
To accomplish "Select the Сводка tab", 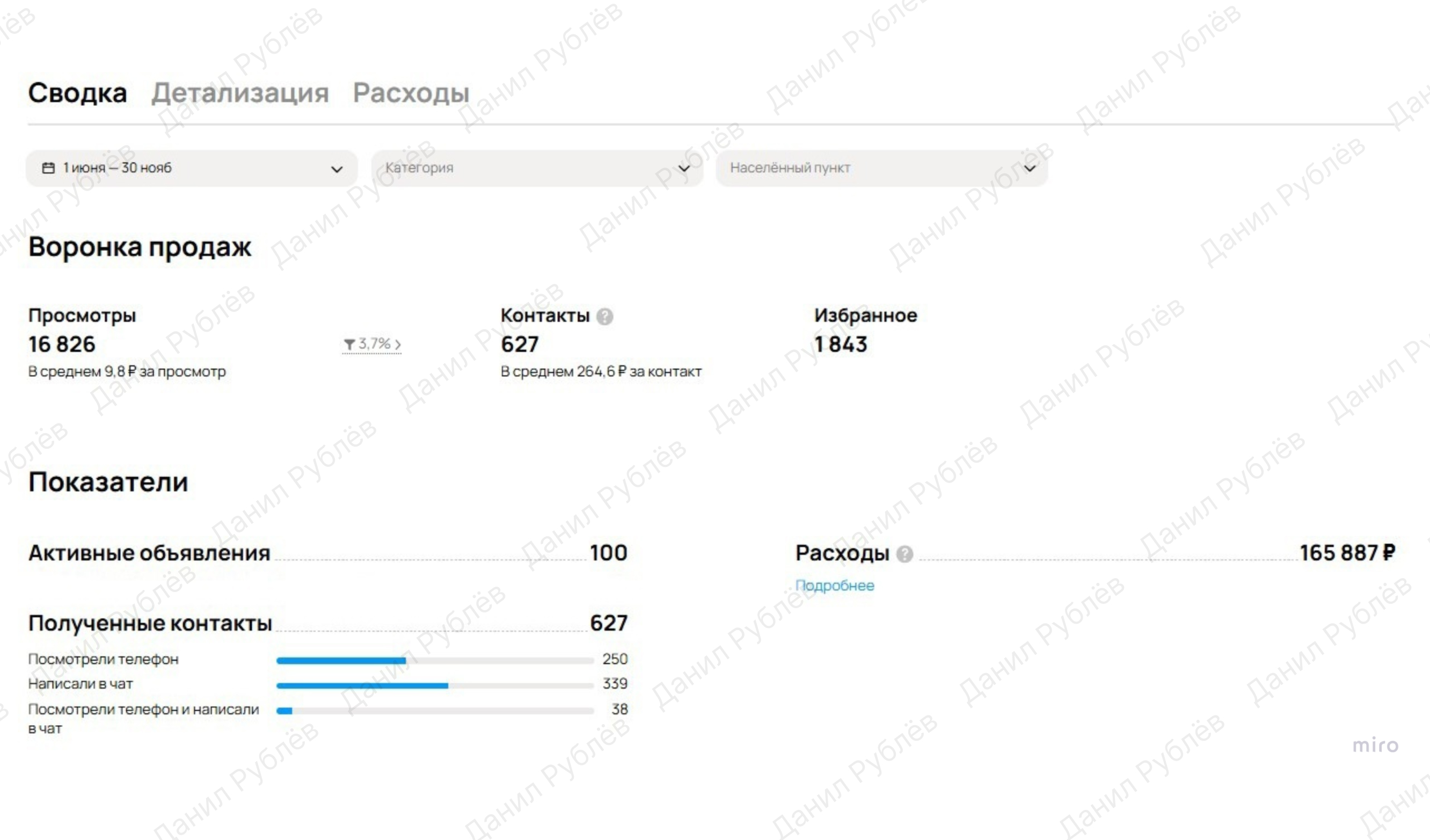I will click(x=78, y=92).
